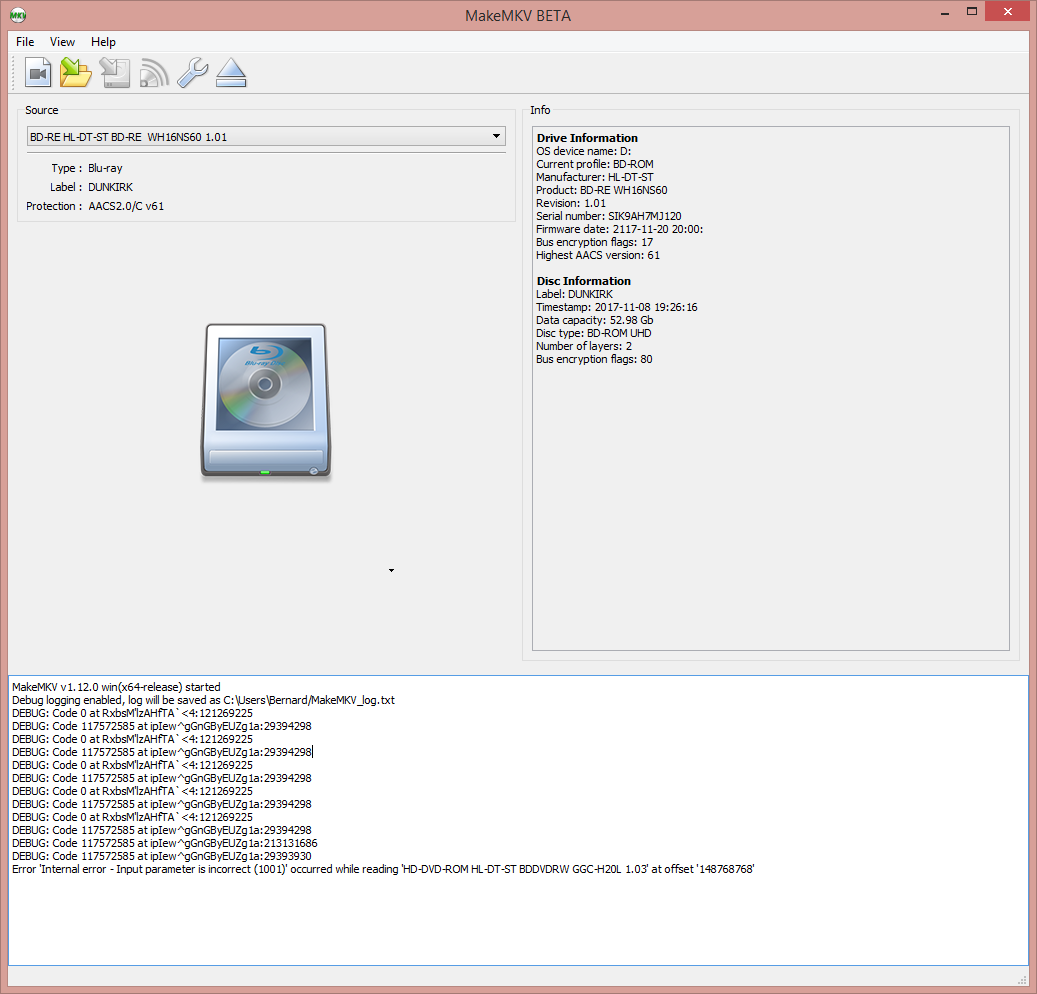Open the View menu
This screenshot has width=1037, height=994.
(62, 42)
